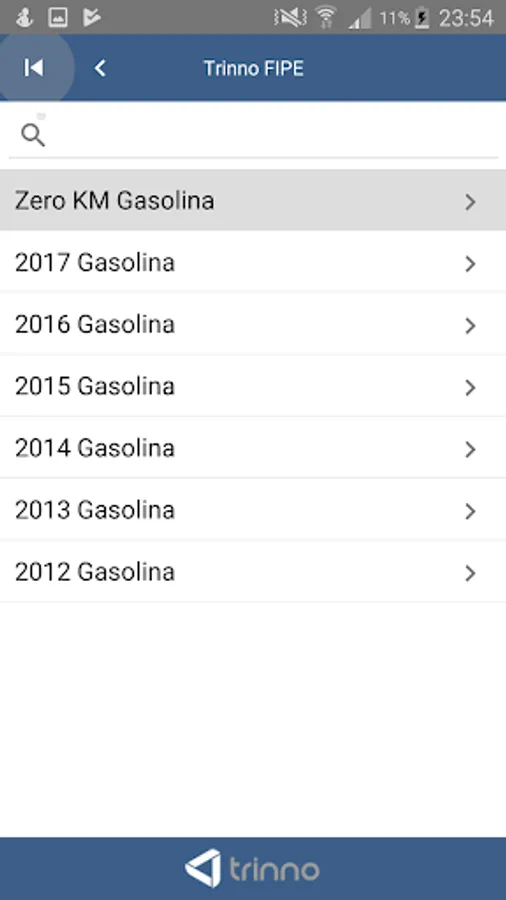Viewport: 506px width, 900px height.
Task: Tap the magnifier search icon
Action: point(33,136)
